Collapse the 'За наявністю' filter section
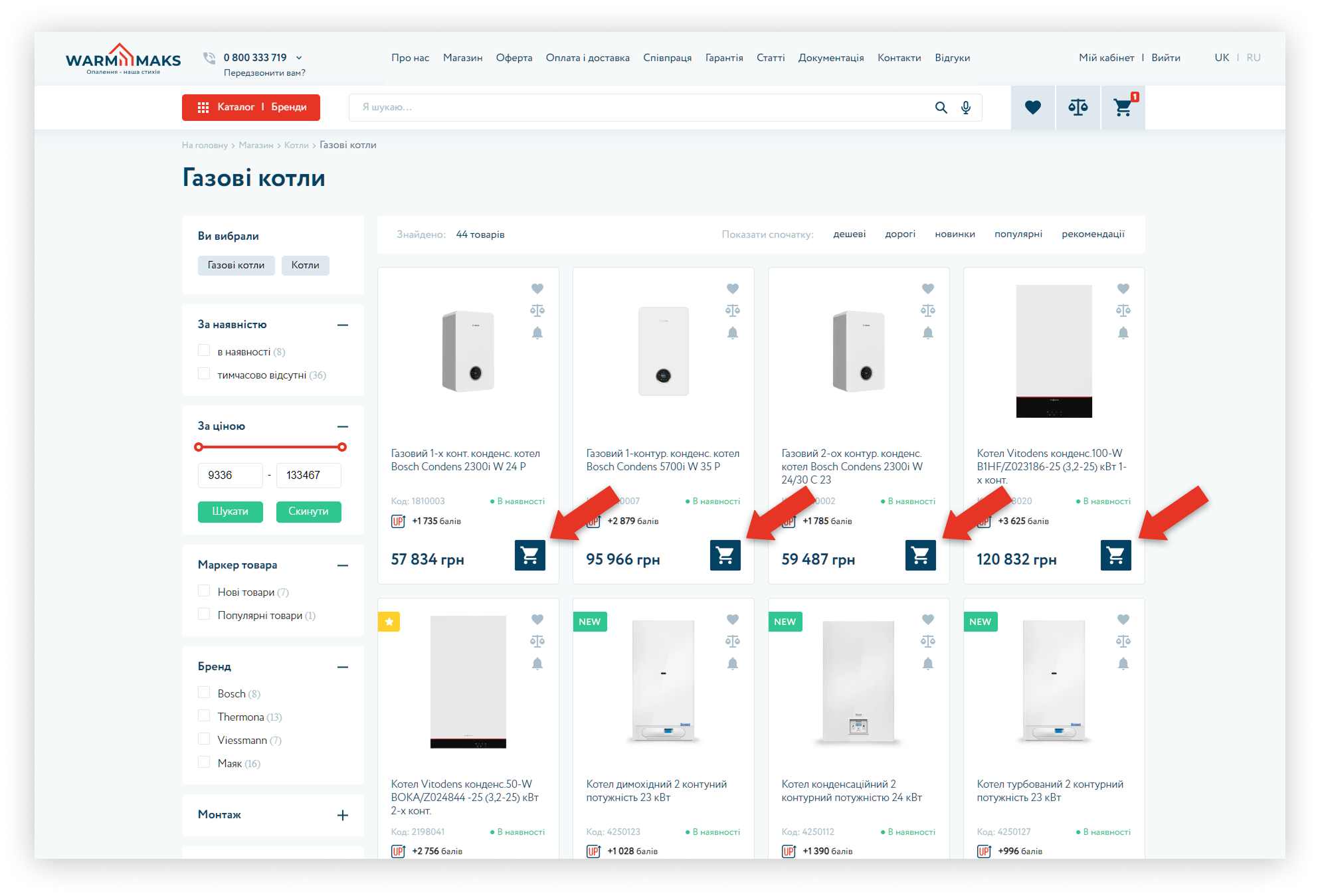This screenshot has width=1320, height=896. (343, 325)
